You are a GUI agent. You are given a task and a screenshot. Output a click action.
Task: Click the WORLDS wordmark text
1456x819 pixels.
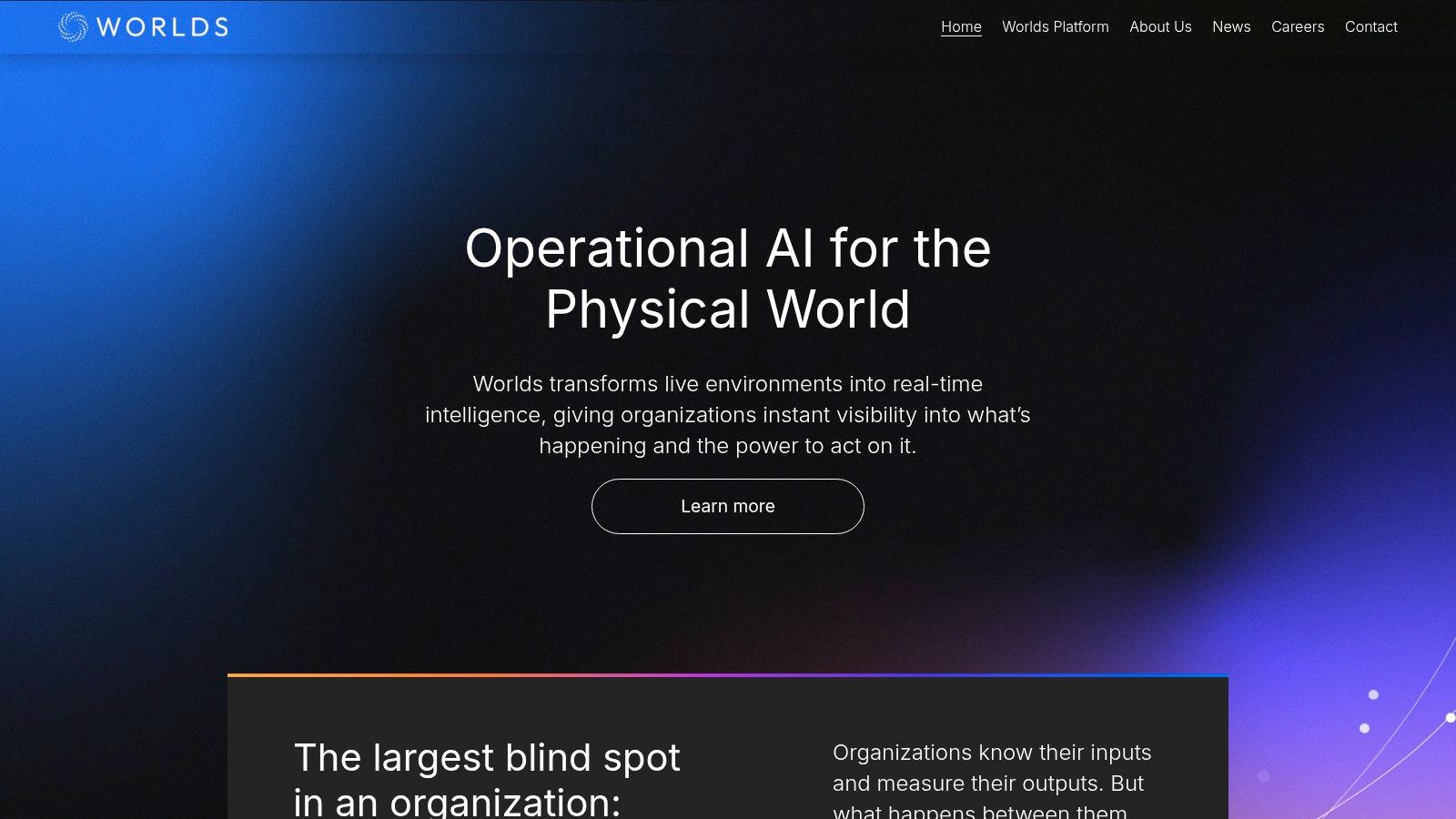(x=163, y=27)
